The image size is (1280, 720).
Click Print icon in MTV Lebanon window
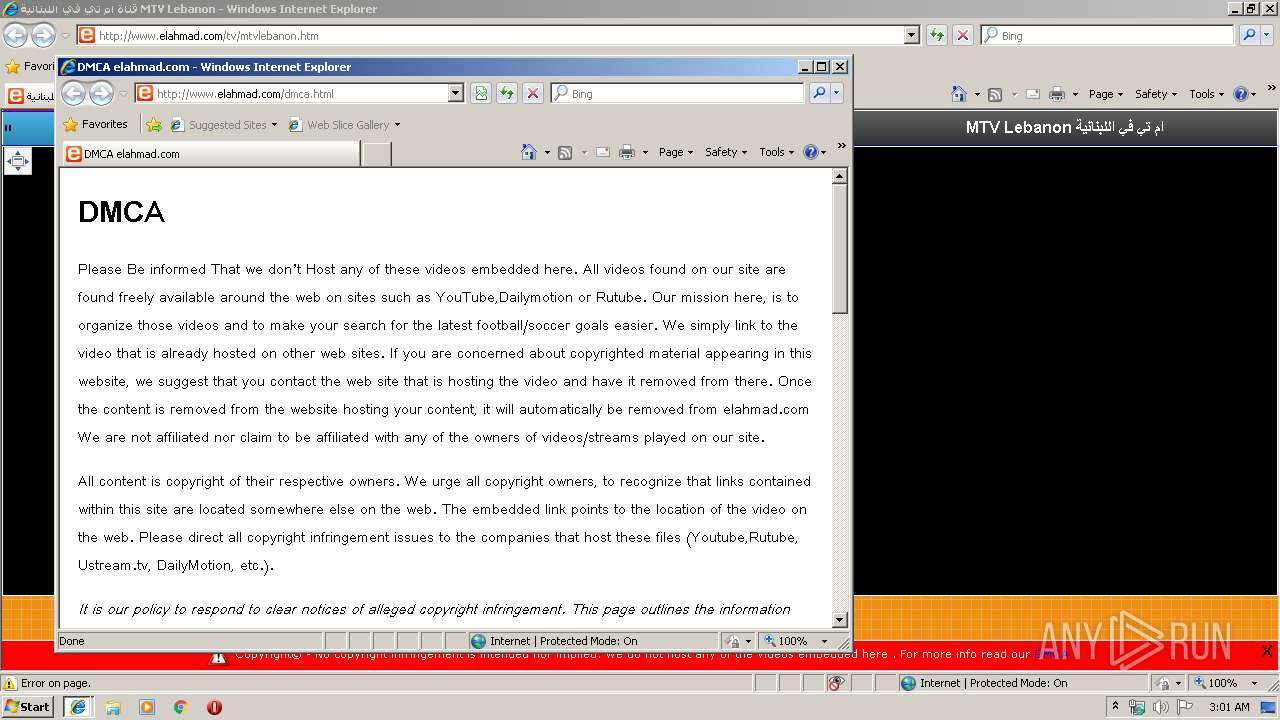[x=1057, y=94]
